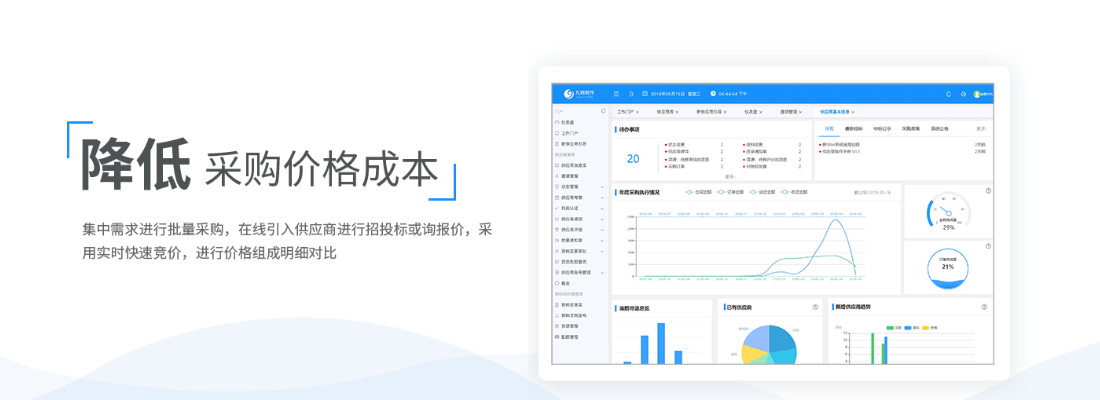Click the lock icon beside the menu toggle
1100x400 pixels.
pos(631,93)
